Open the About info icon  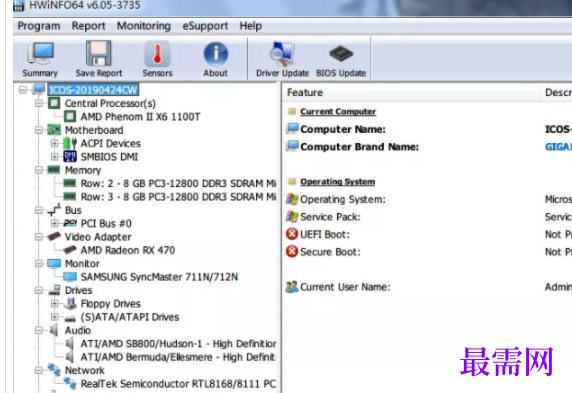[216, 59]
